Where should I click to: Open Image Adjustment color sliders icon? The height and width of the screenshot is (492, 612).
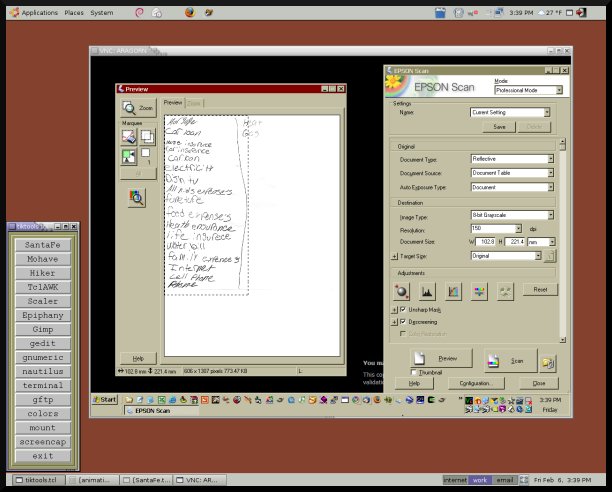pos(479,291)
